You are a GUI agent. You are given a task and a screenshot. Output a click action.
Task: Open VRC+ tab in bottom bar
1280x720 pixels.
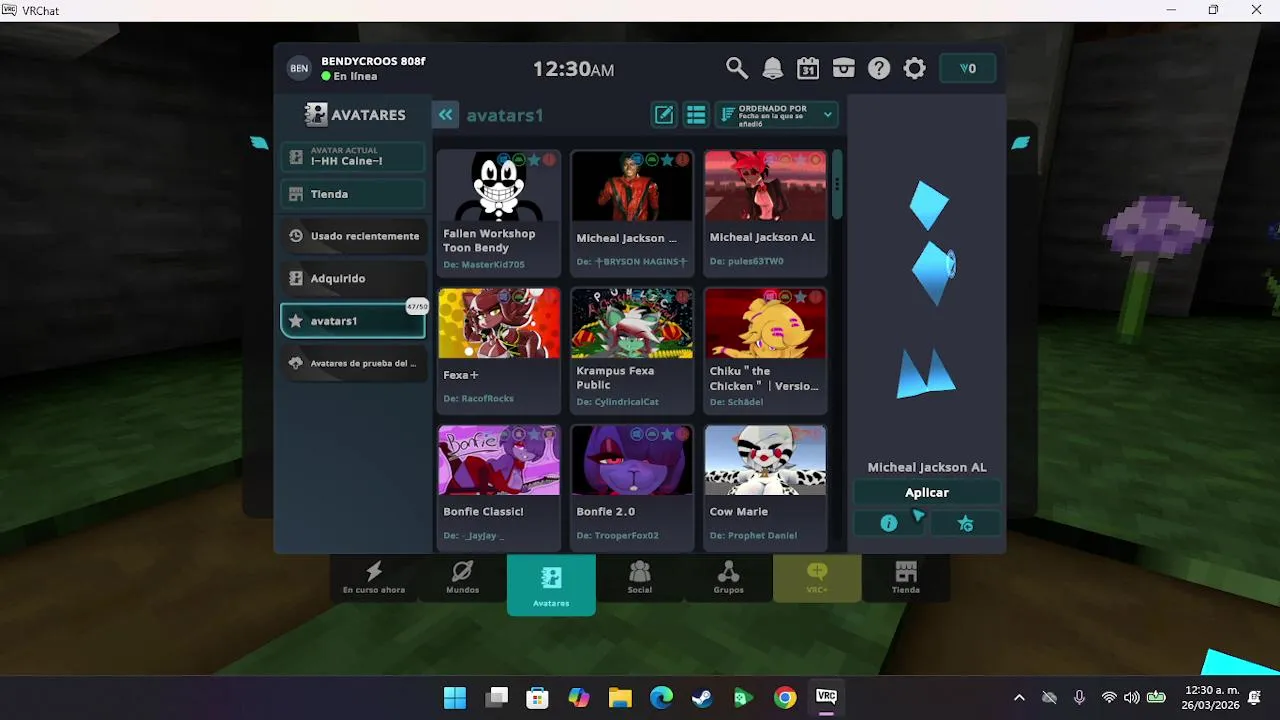tap(817, 578)
